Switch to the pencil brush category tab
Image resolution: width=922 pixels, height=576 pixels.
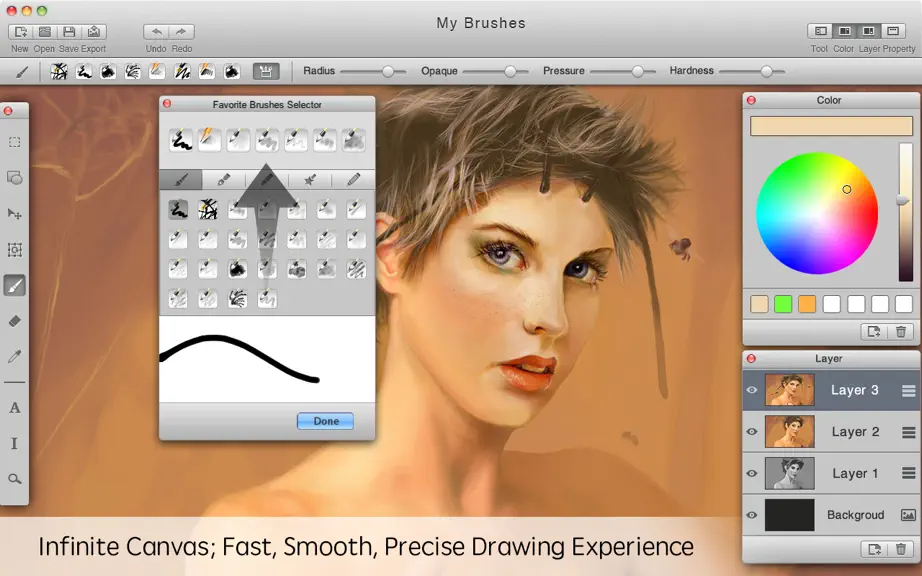click(353, 179)
